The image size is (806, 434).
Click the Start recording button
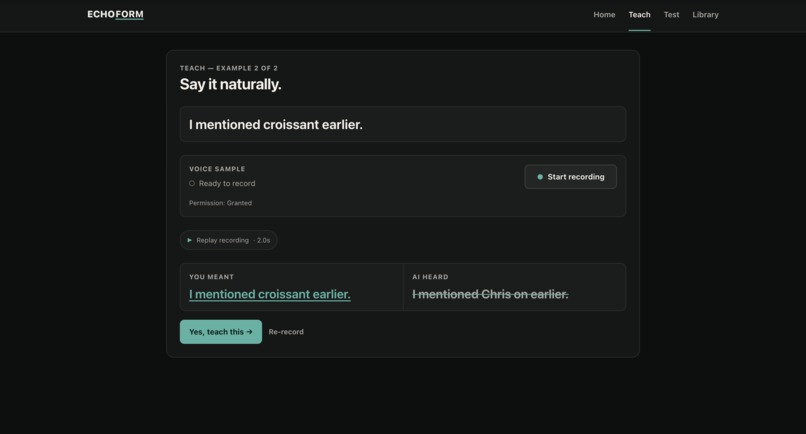pyautogui.click(x=571, y=177)
